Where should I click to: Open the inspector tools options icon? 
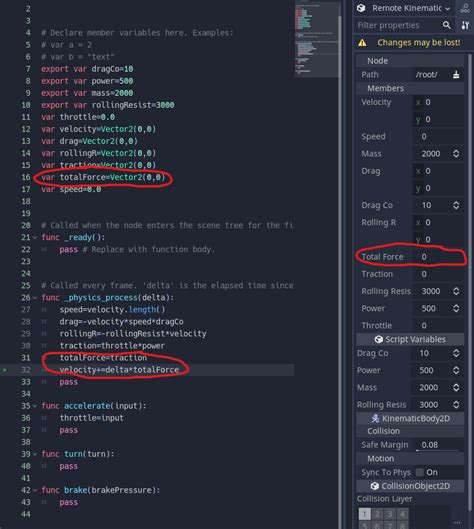pos(465,25)
